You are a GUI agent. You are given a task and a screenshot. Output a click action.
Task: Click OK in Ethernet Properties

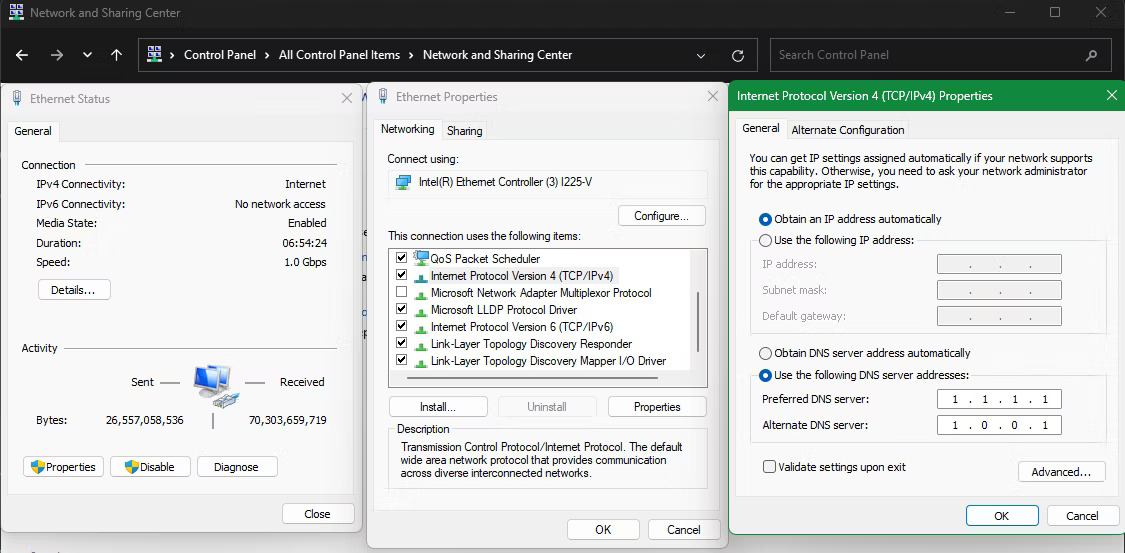coord(603,530)
